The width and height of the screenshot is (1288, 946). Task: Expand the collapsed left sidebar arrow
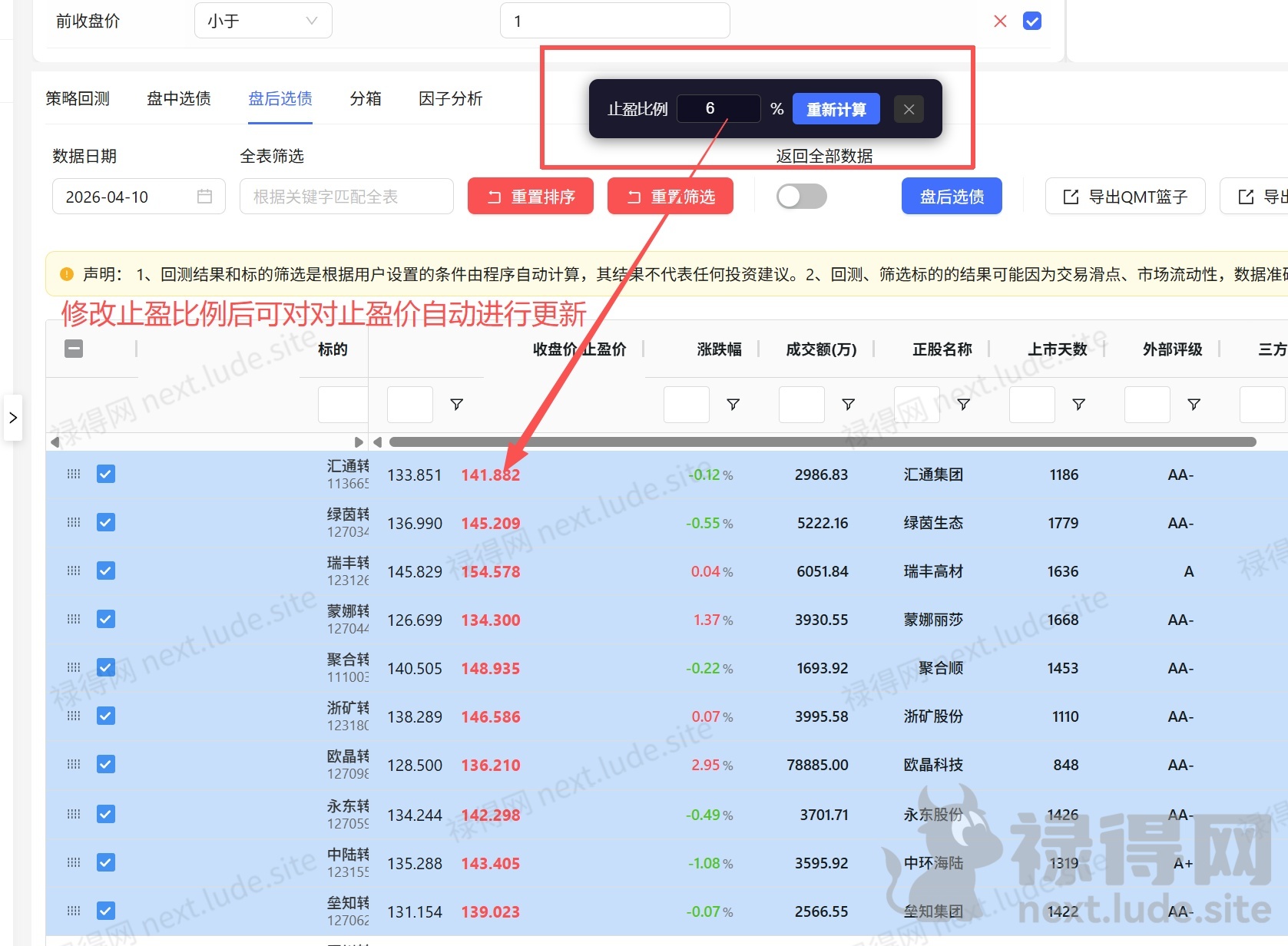click(x=12, y=418)
